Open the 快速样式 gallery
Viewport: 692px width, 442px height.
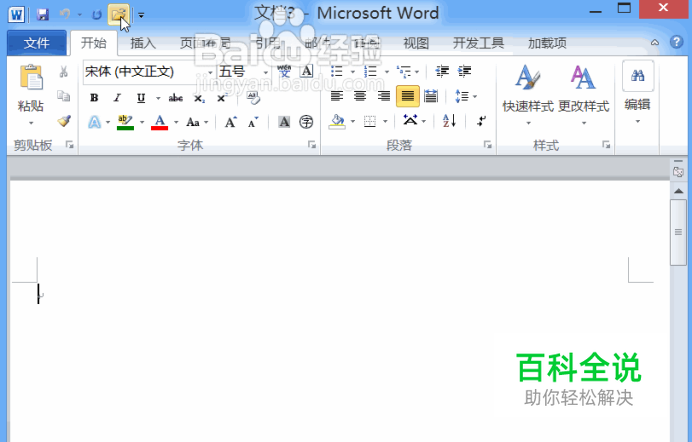coord(528,94)
